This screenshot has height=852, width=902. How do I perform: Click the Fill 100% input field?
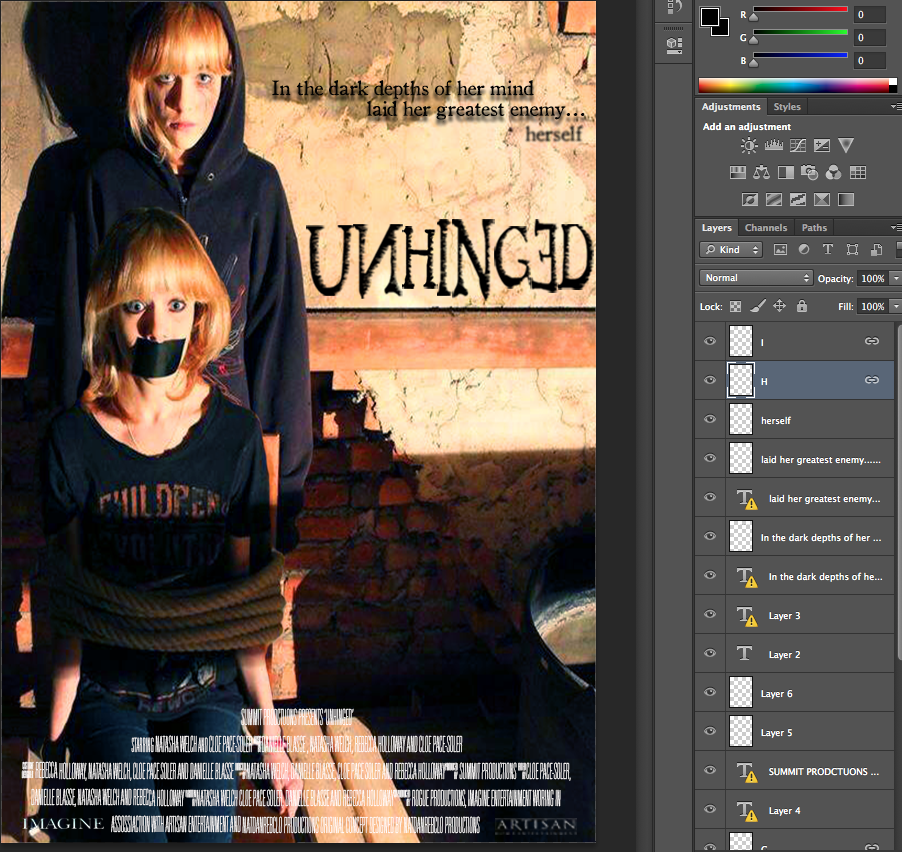(x=873, y=306)
